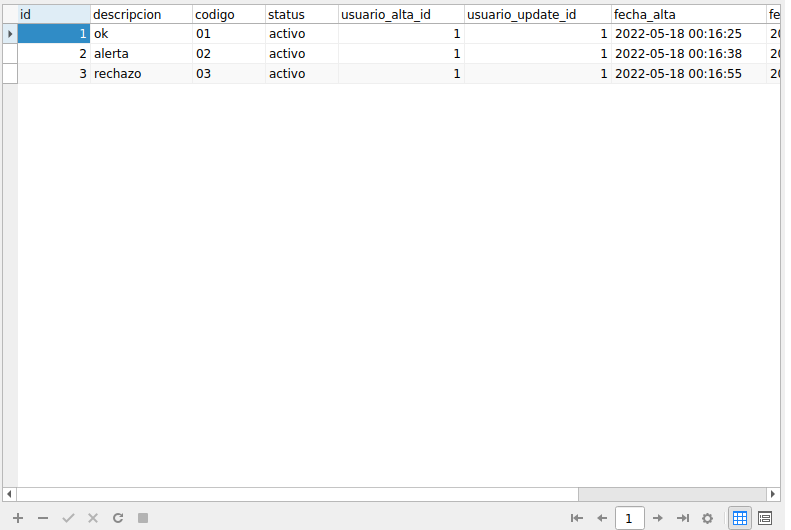The height and width of the screenshot is (530, 791).
Task: Go to the next page arrow
Action: (657, 518)
